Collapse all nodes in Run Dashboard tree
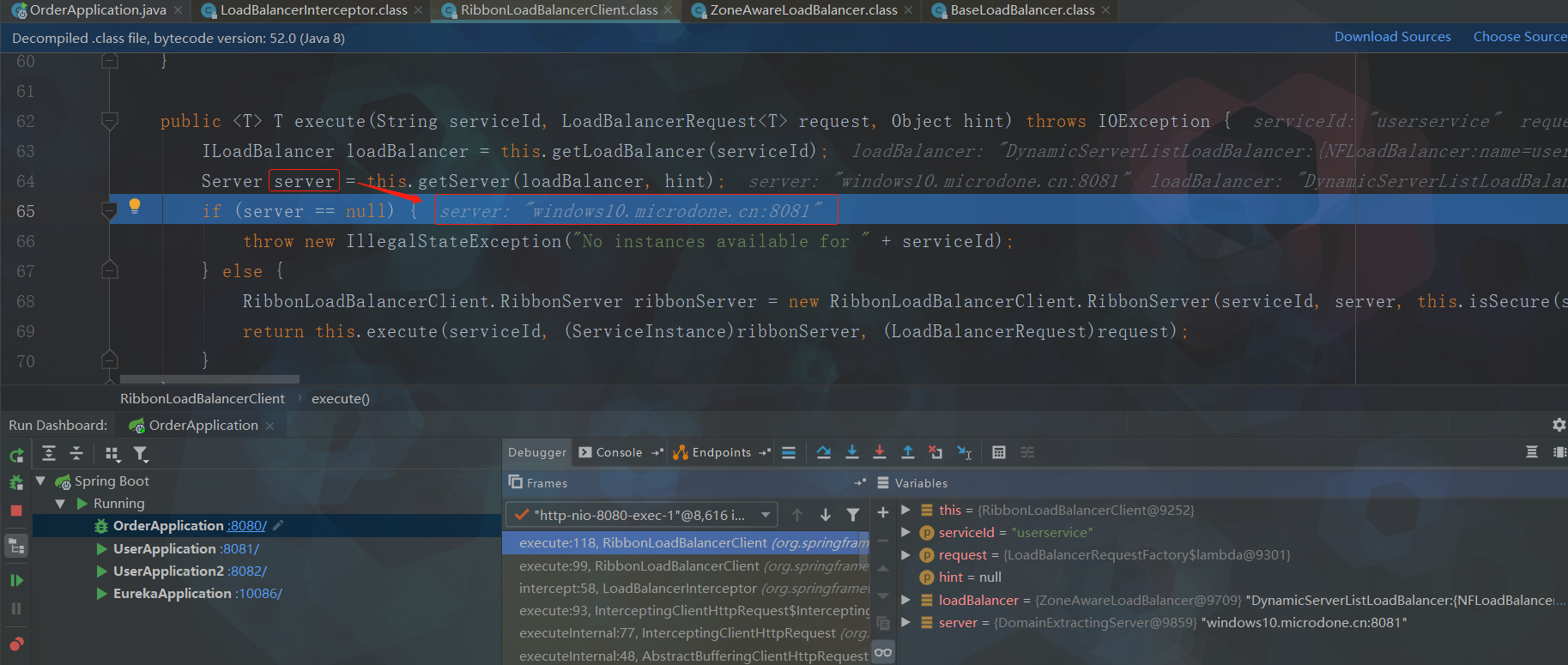This screenshot has width=1568, height=665. click(76, 453)
